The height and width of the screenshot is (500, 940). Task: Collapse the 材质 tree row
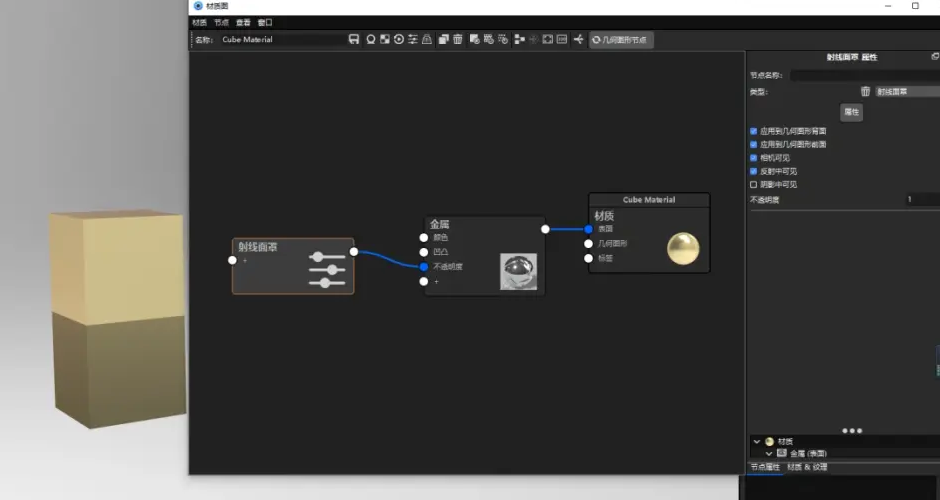tap(757, 441)
